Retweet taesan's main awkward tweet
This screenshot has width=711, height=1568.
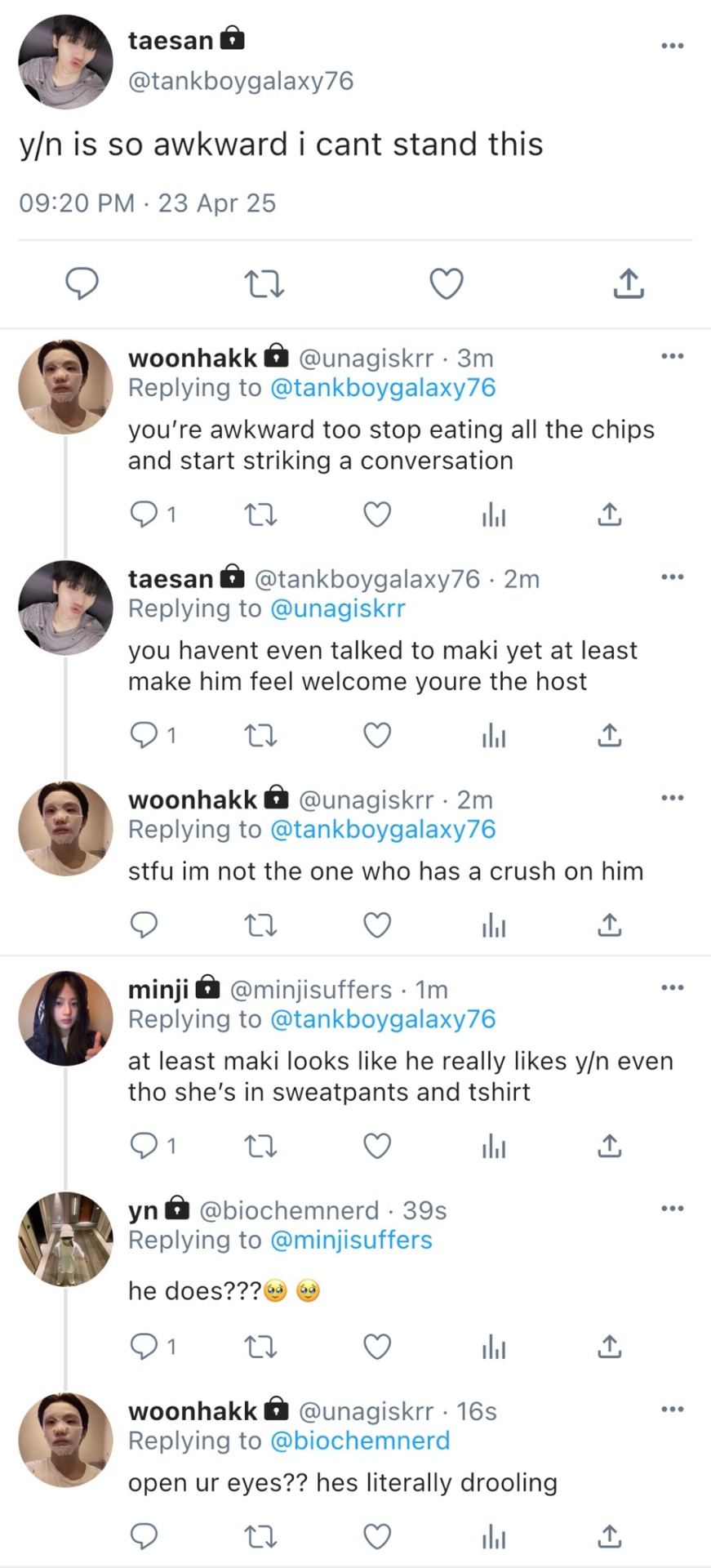coord(264,283)
